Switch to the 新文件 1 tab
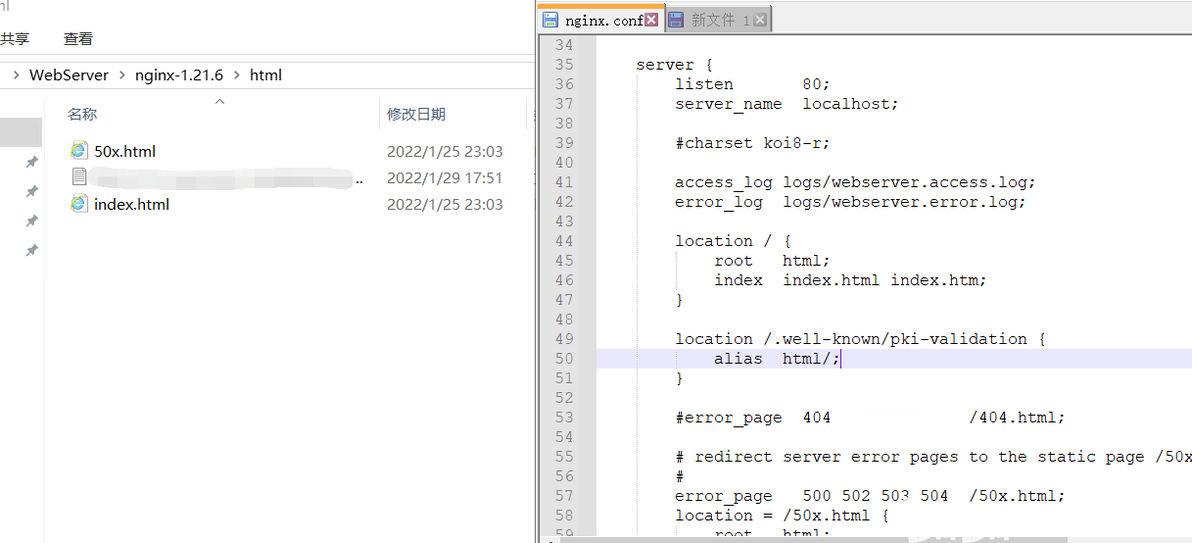This screenshot has height=543, width=1192. (x=720, y=21)
